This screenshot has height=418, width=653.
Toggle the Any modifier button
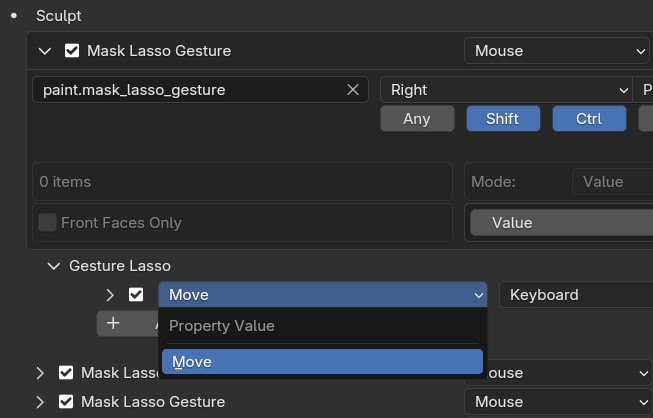point(417,119)
